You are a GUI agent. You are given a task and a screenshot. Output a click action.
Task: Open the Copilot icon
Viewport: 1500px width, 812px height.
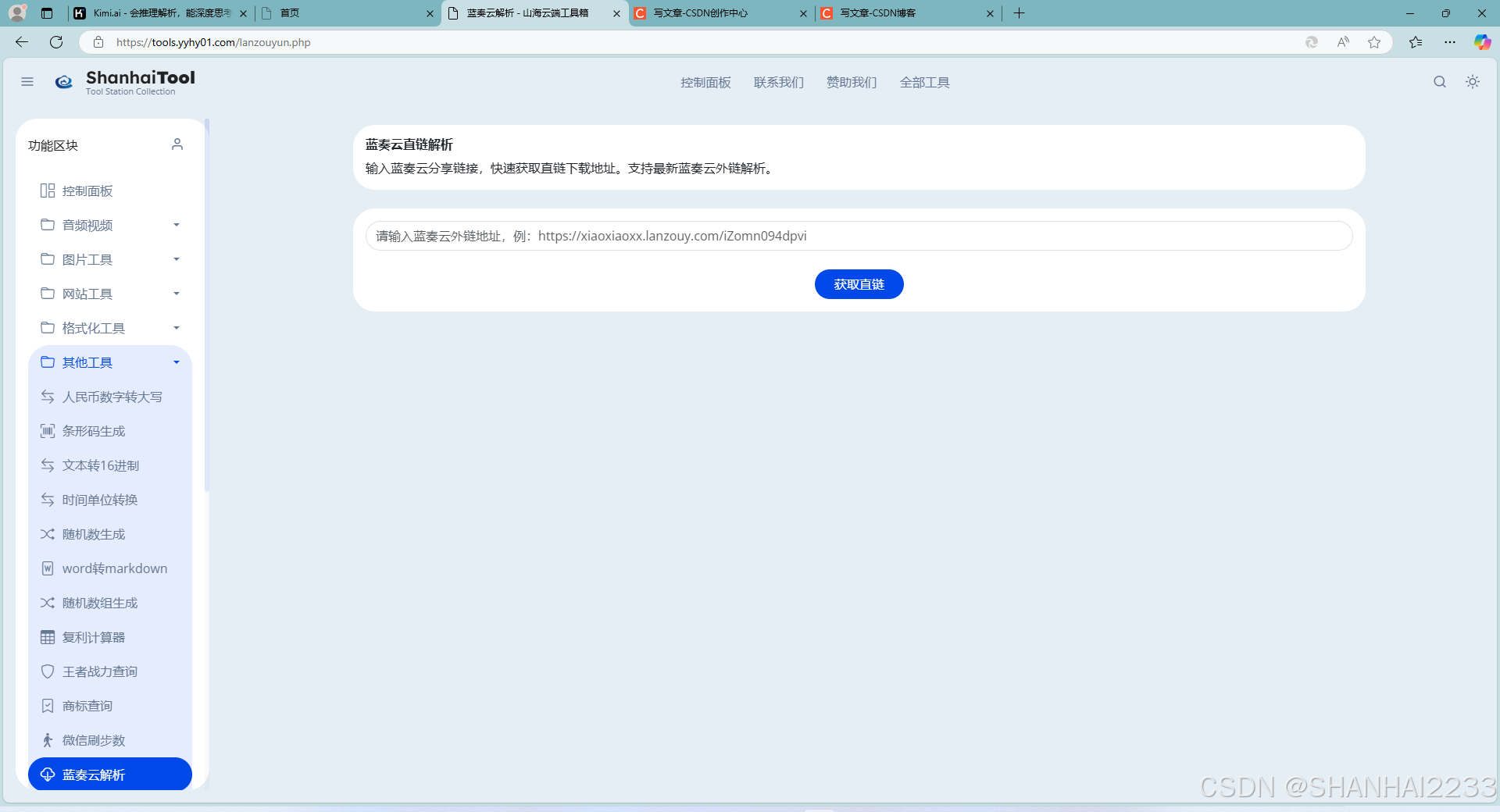(x=1482, y=42)
